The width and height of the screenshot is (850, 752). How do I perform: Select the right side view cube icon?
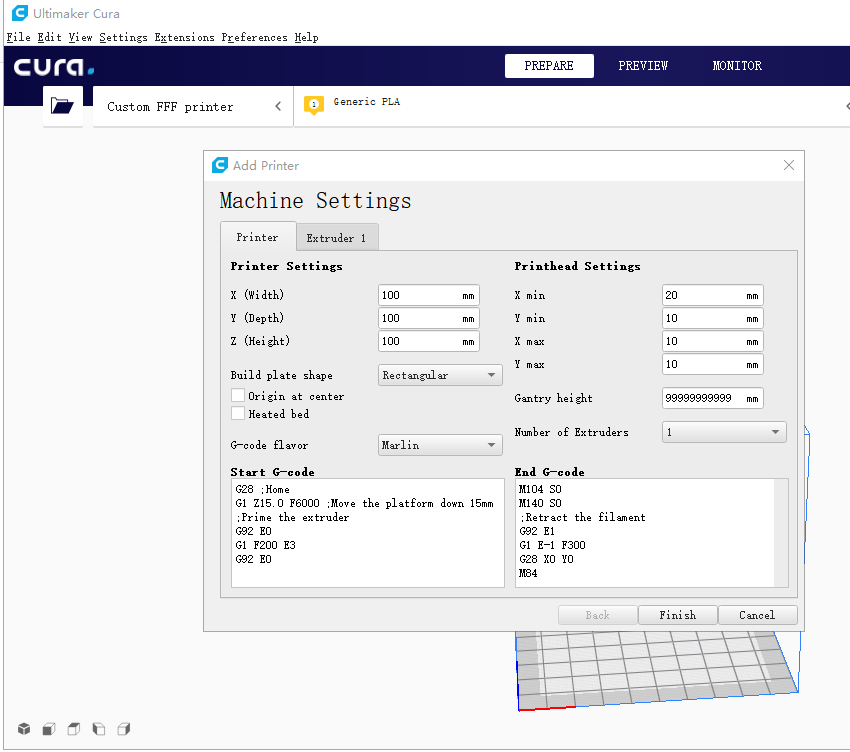click(x=124, y=729)
